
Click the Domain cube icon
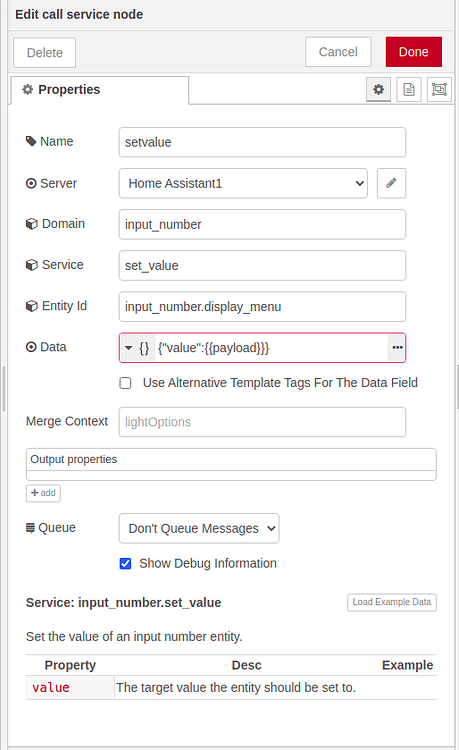32,224
